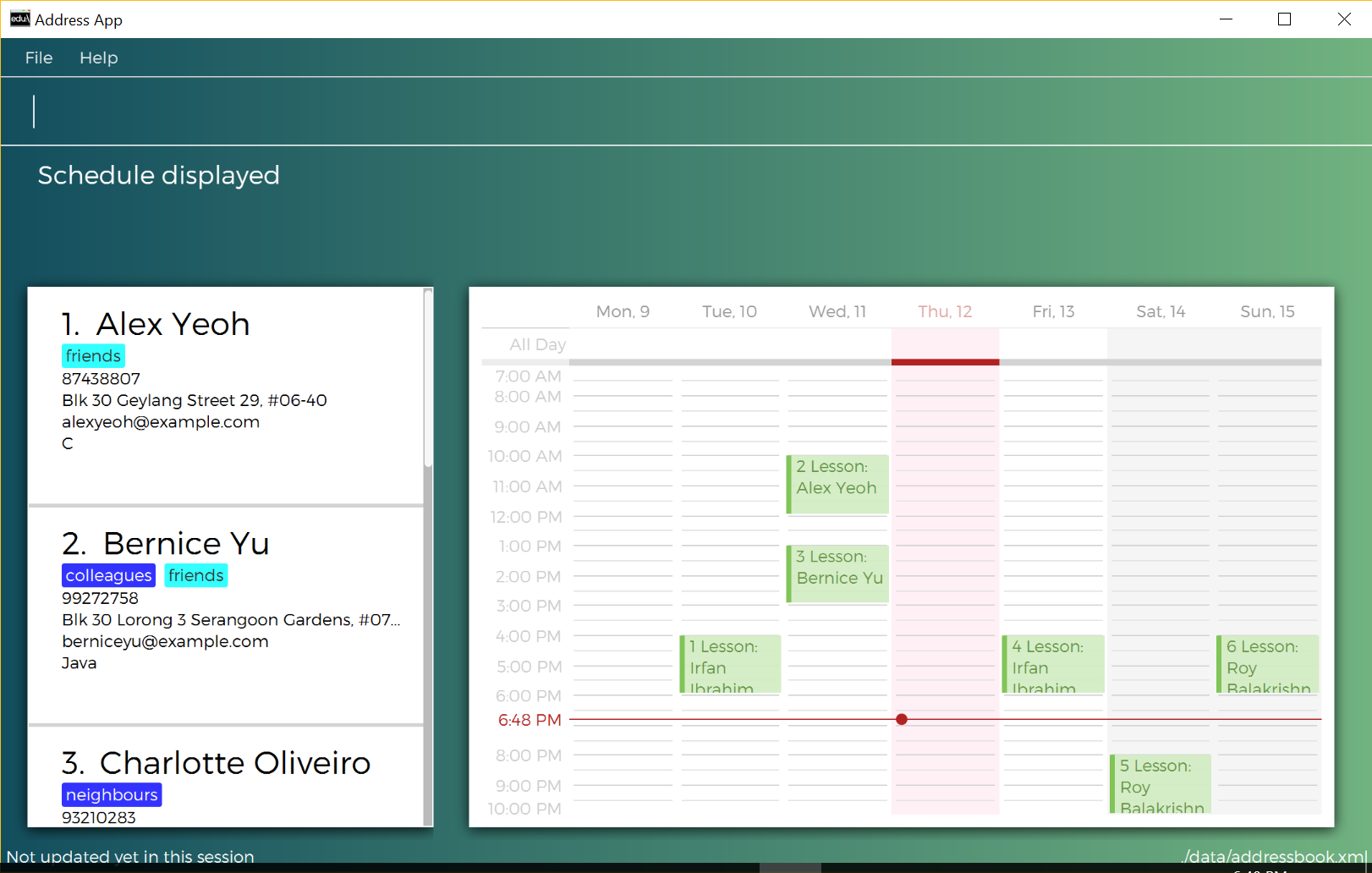Open lesson 4 entry for Irfan Ibrahim

tap(1053, 664)
